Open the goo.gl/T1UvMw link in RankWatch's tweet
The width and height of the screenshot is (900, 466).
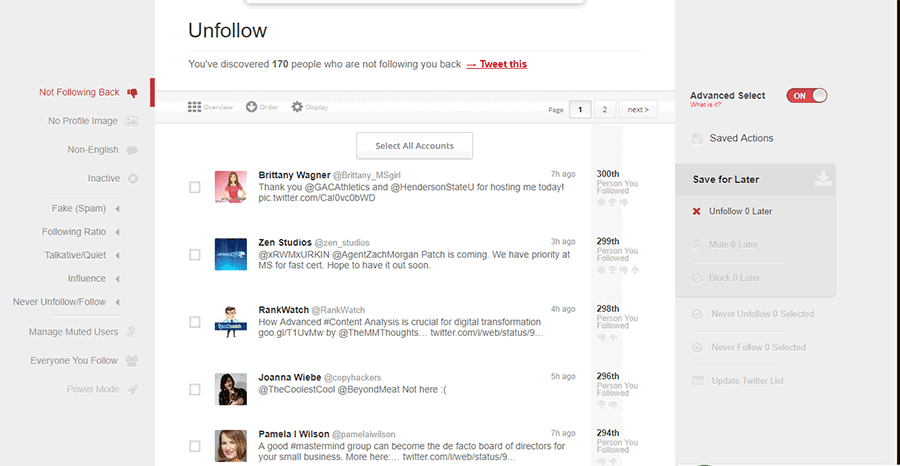[286, 333]
